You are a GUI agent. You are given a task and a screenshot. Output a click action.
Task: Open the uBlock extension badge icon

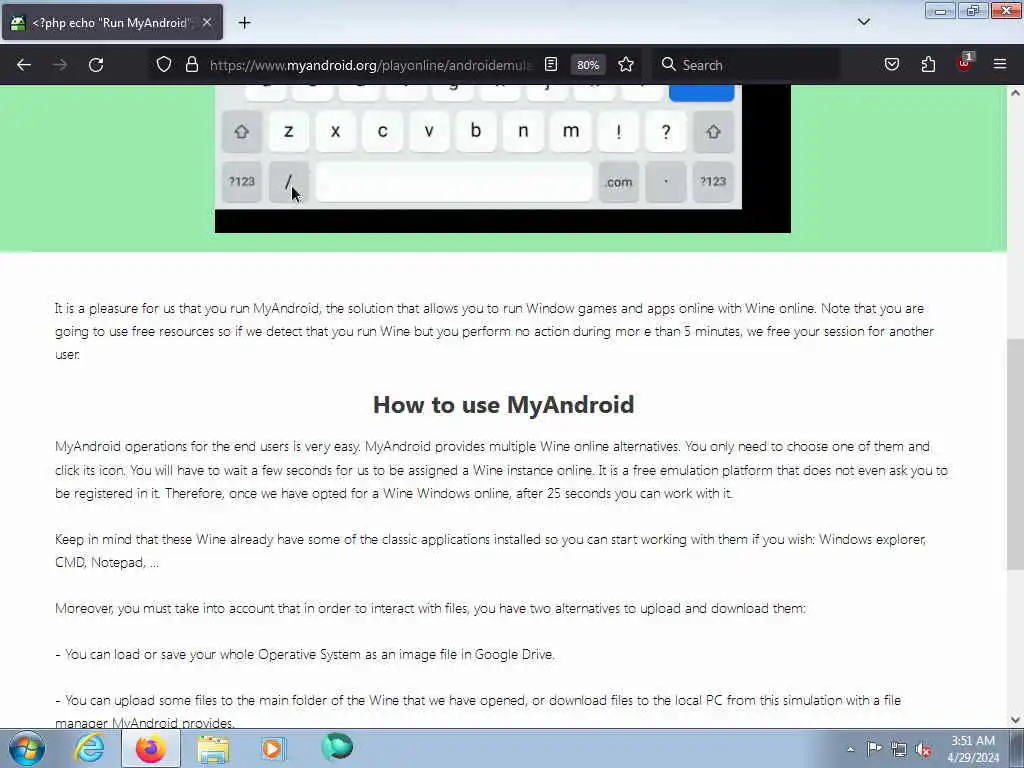965,63
